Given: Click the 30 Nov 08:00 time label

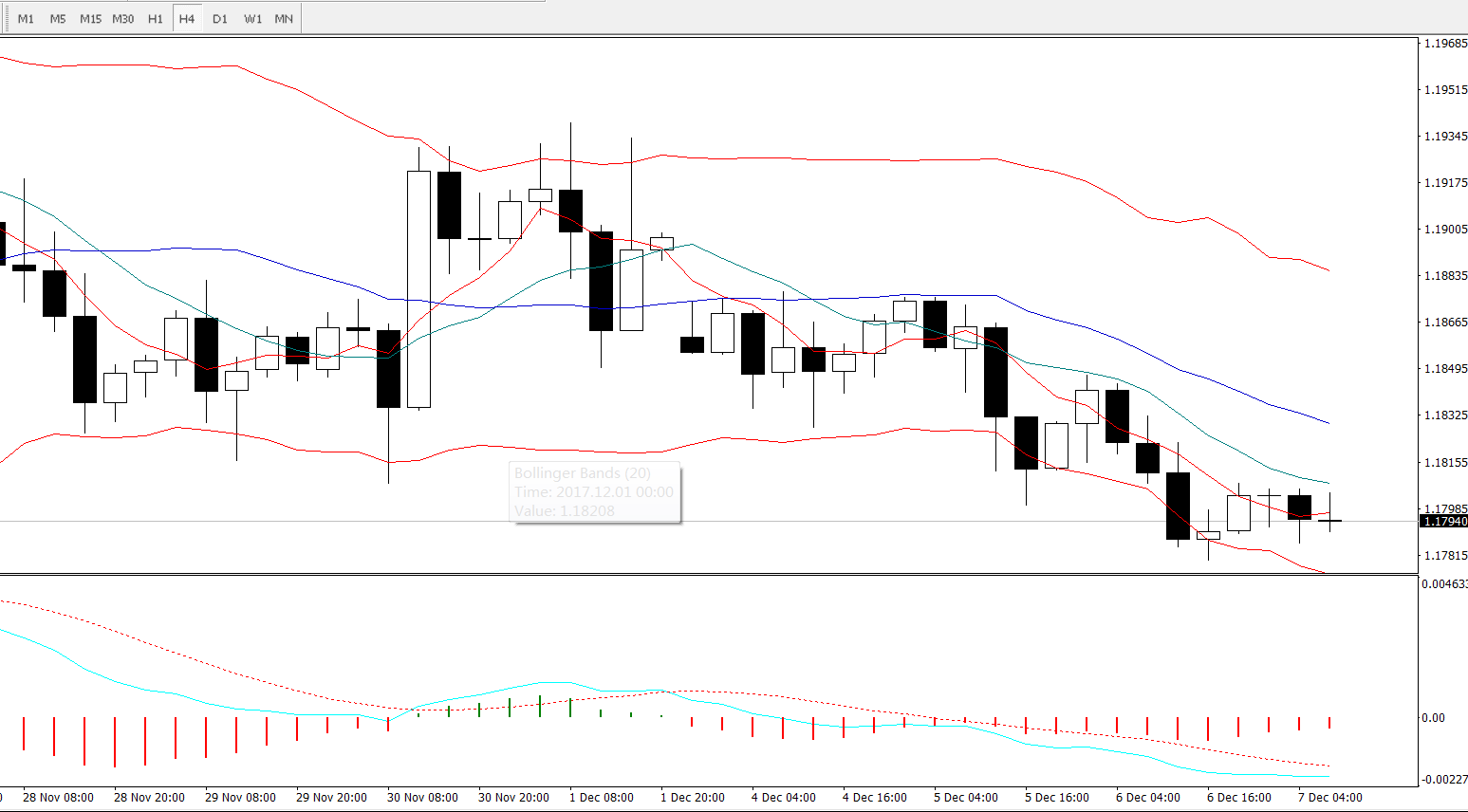Looking at the screenshot, I should (x=422, y=798).
